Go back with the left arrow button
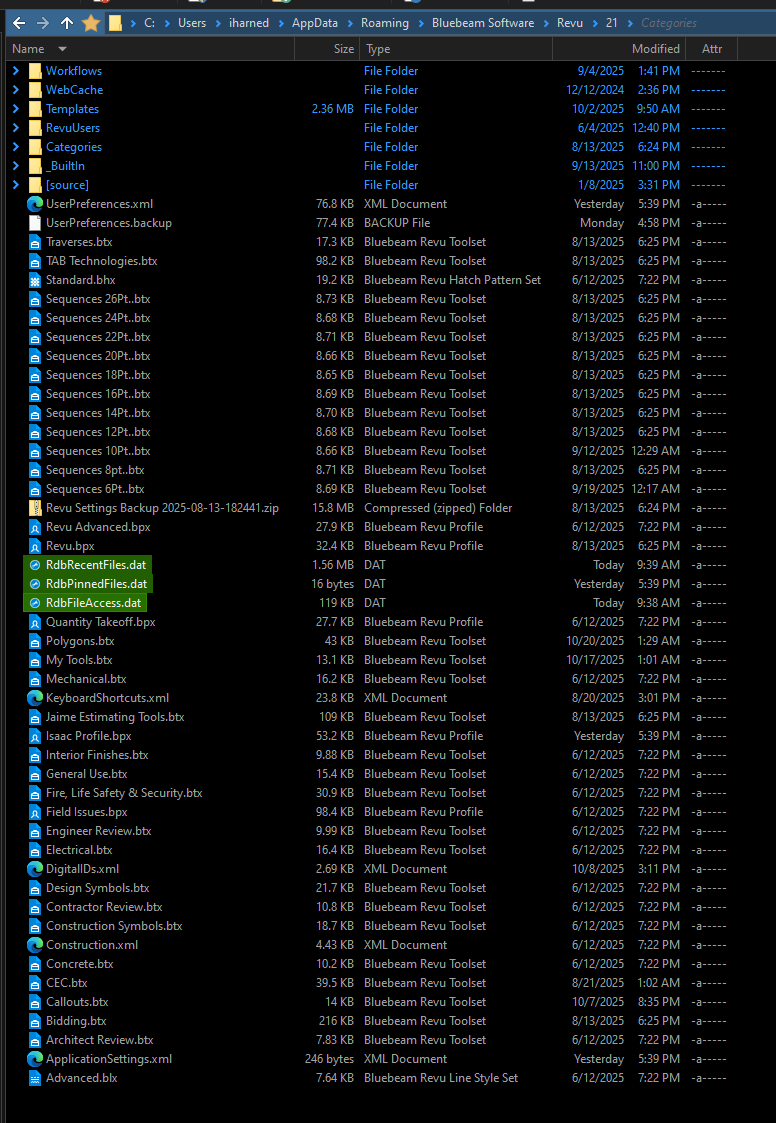The width and height of the screenshot is (776, 1123). coord(19,23)
